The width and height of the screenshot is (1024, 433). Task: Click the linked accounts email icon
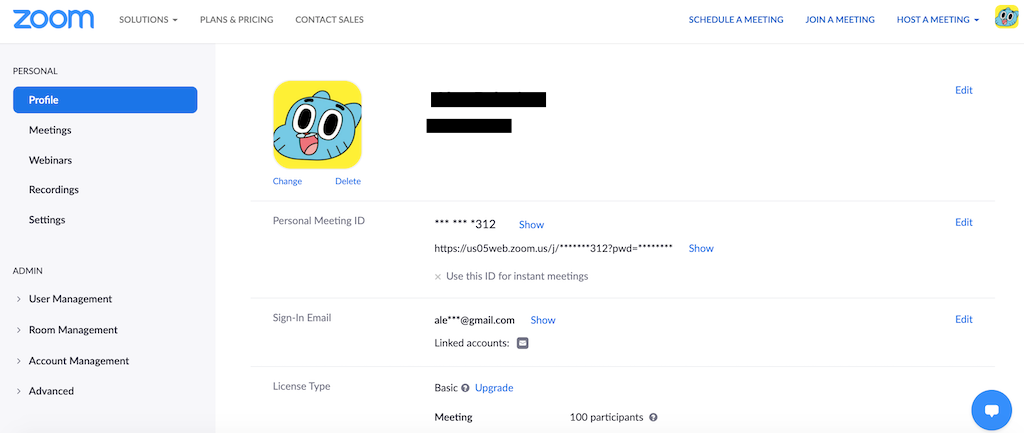[522, 343]
